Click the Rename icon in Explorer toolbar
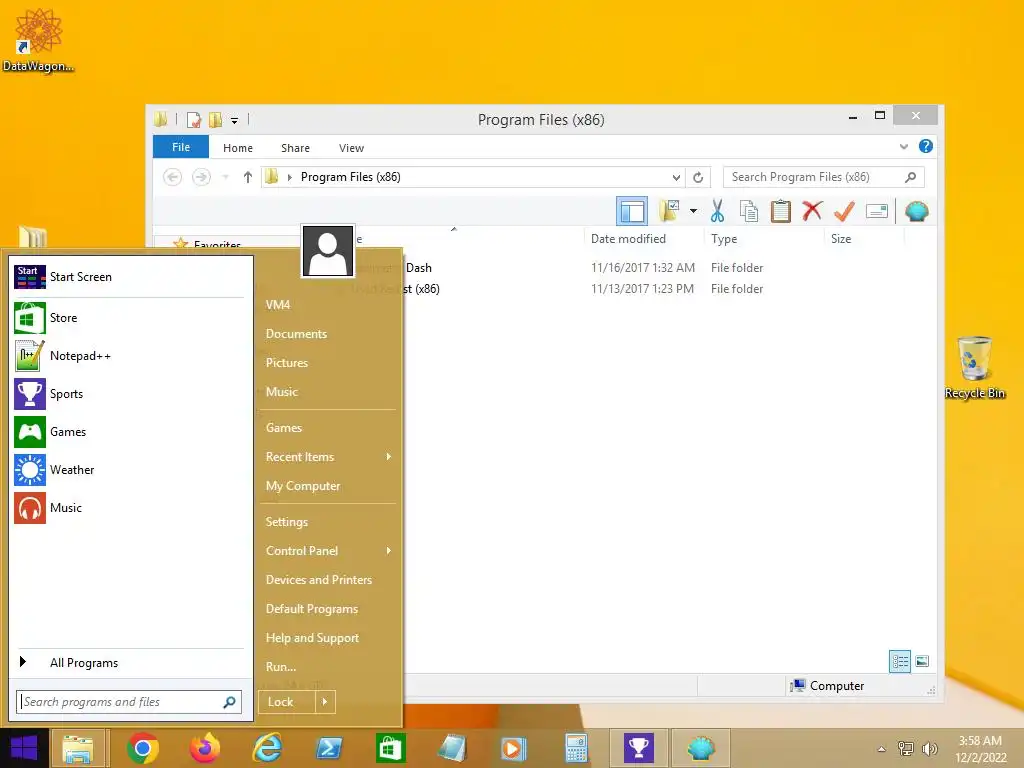 coord(876,211)
